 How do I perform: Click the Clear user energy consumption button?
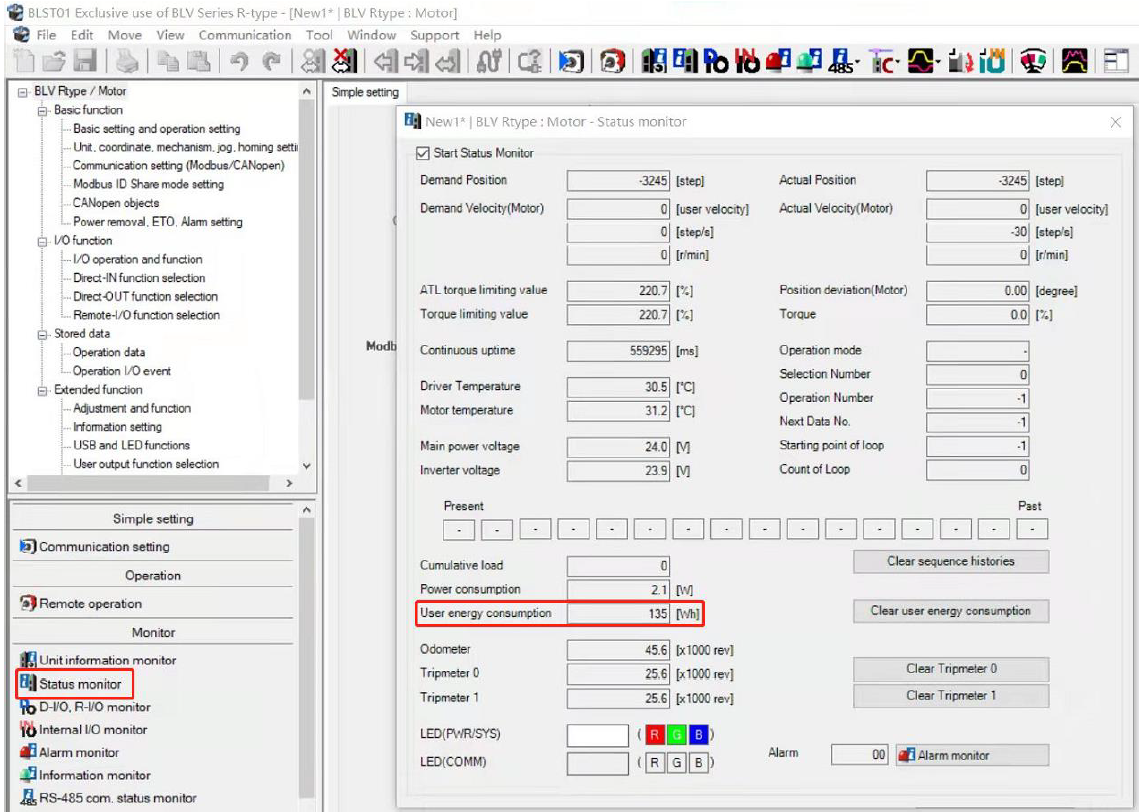tap(950, 611)
